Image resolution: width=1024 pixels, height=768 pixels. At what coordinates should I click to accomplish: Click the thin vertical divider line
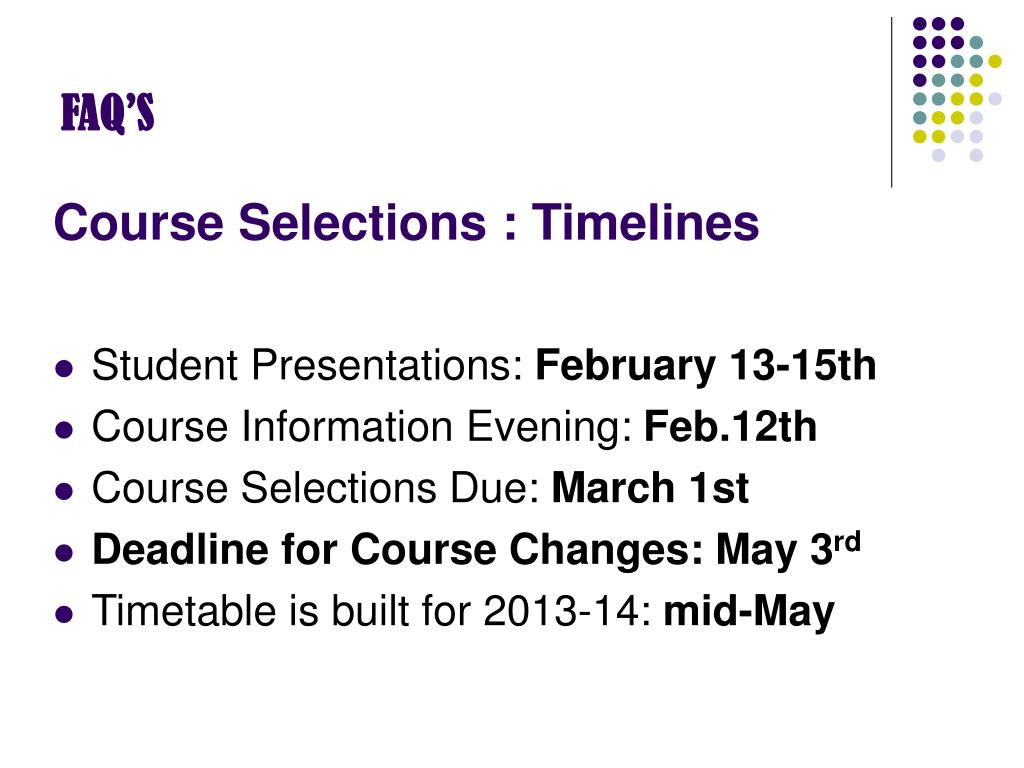tap(891, 103)
